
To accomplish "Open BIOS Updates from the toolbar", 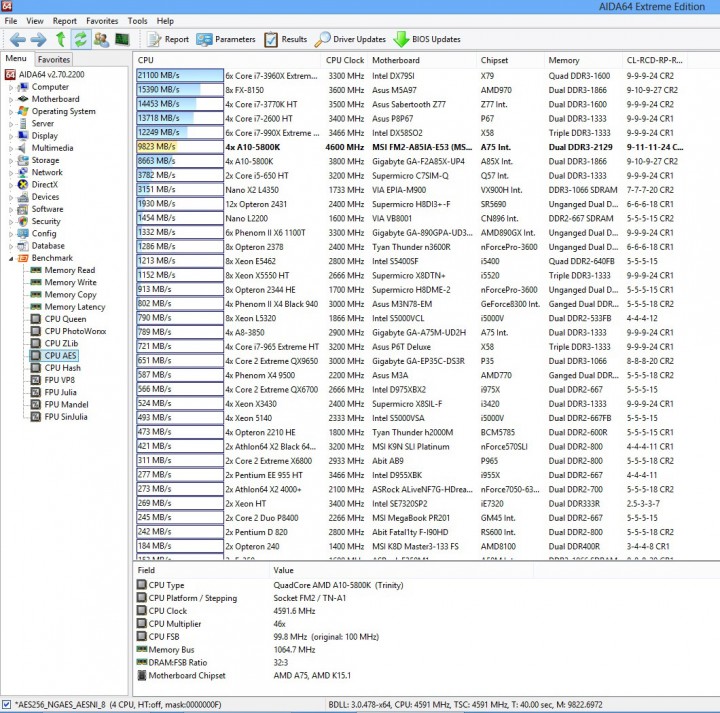I will (427, 39).
